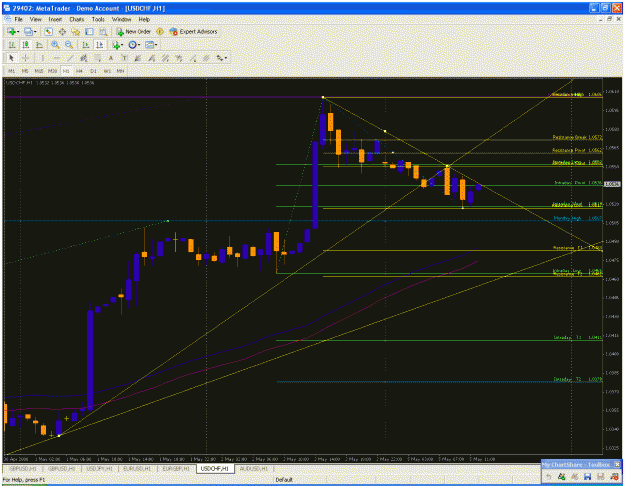Toggle the Expert Advisors button
The height and width of the screenshot is (486, 625).
(x=193, y=31)
